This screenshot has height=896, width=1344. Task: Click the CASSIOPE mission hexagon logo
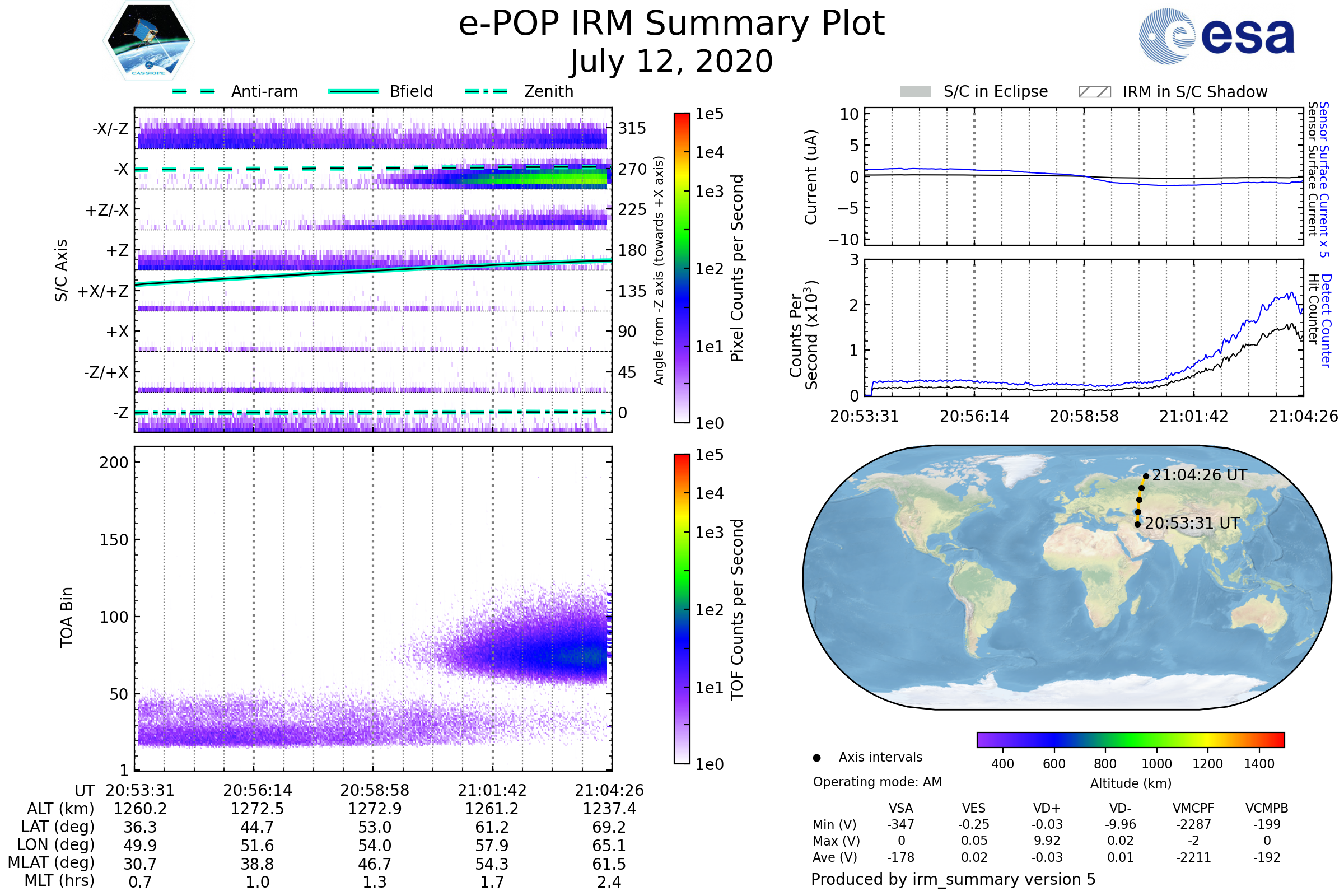pos(148,41)
